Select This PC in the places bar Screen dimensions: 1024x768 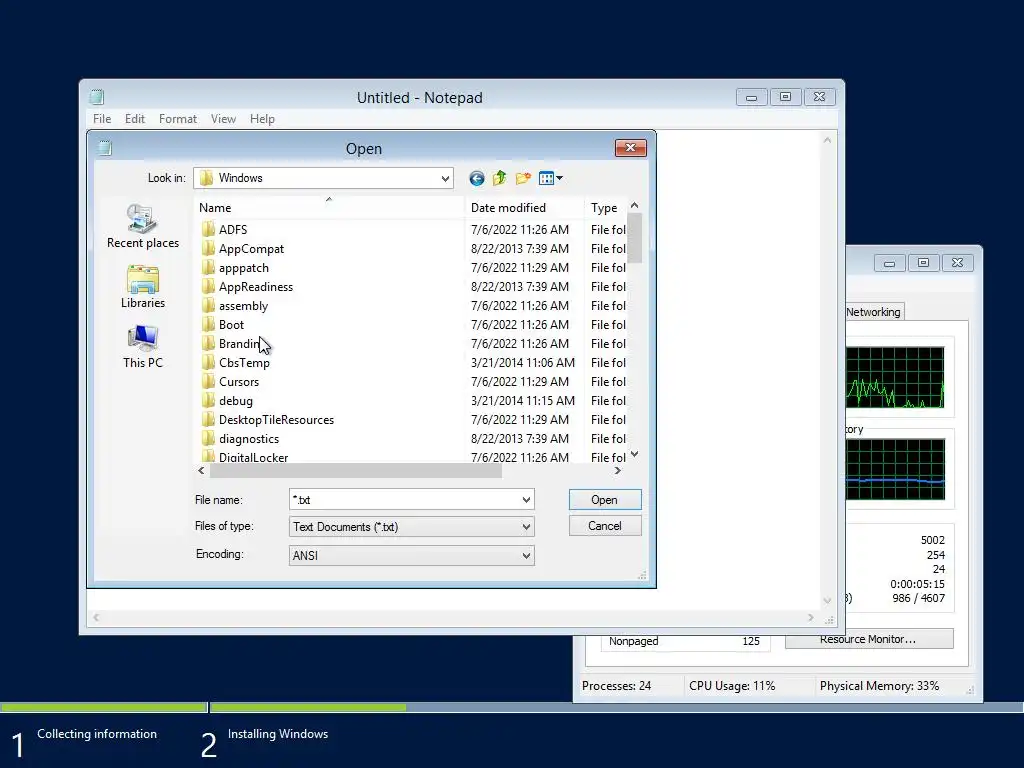click(142, 347)
